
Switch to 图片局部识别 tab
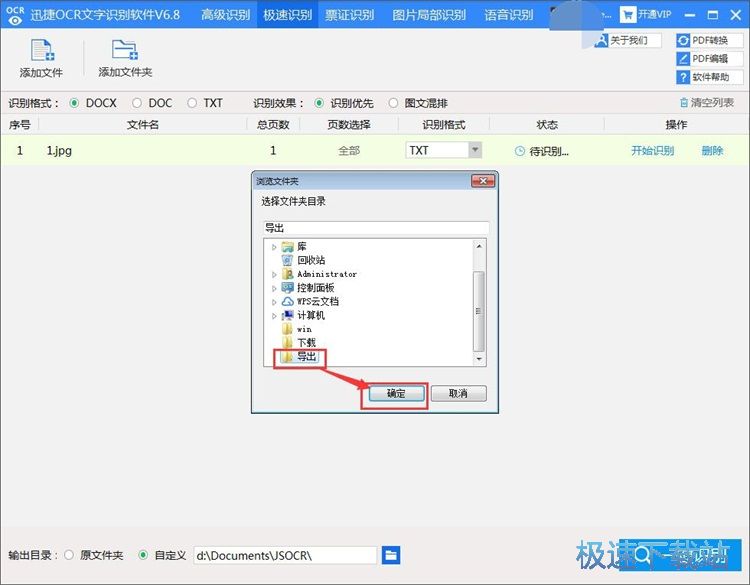tap(429, 15)
